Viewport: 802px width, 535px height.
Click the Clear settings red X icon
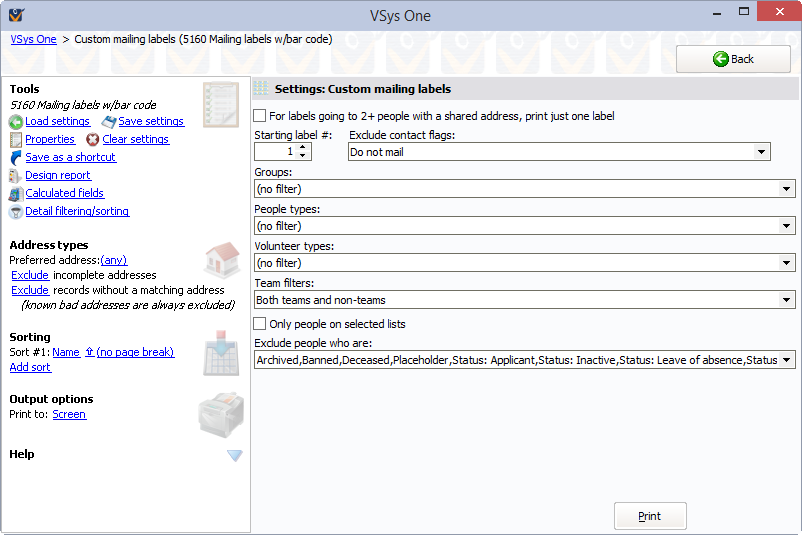pyautogui.click(x=93, y=140)
